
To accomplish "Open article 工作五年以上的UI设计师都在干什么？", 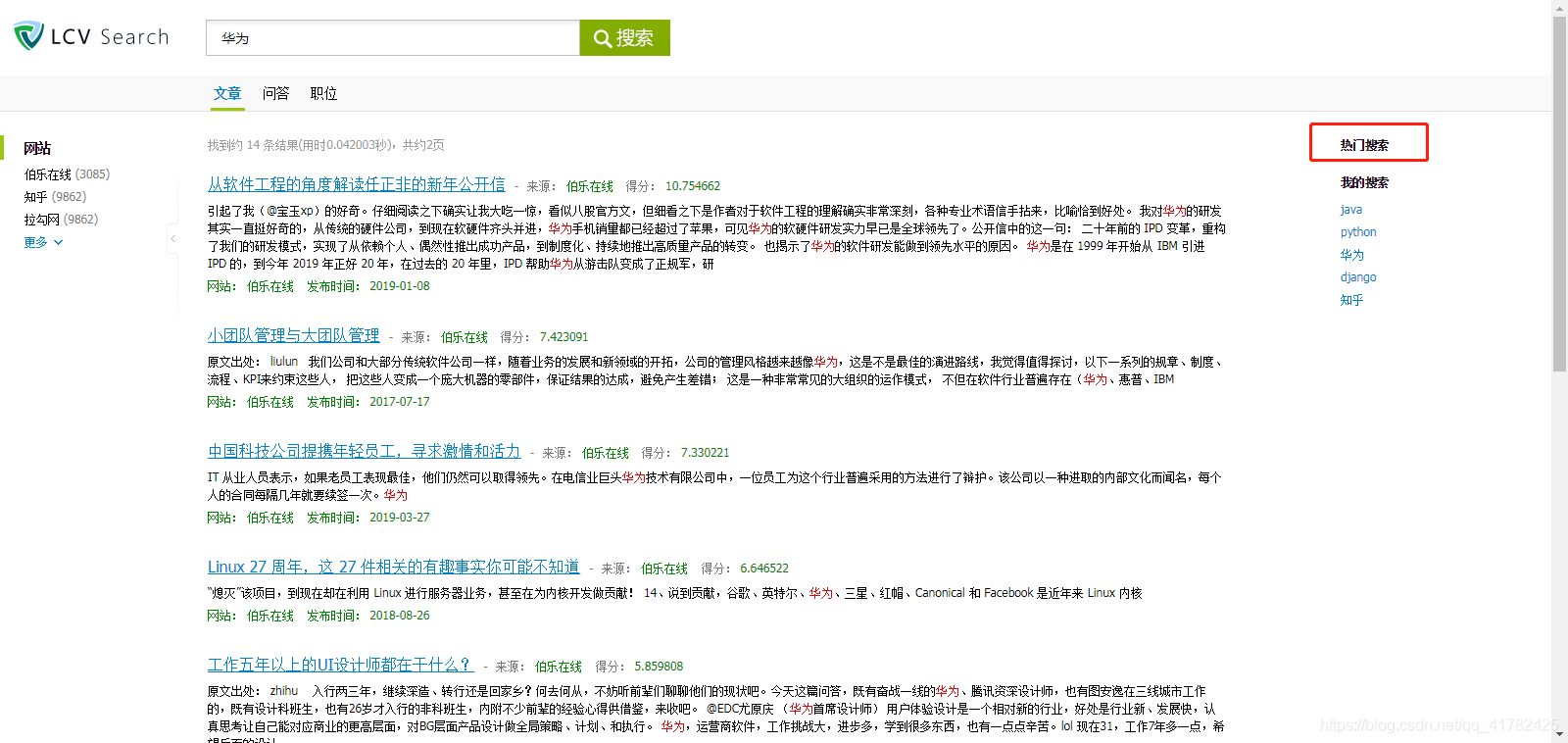I will pyautogui.click(x=339, y=665).
